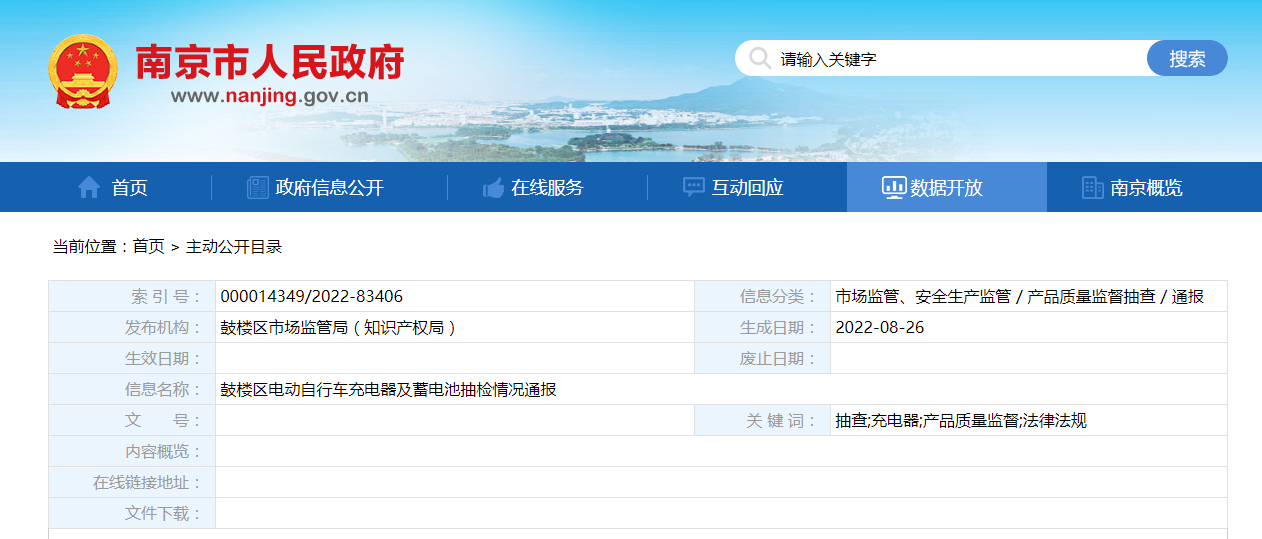Click the magnifying glass search icon
This screenshot has width=1262, height=539.
pyautogui.click(x=760, y=58)
